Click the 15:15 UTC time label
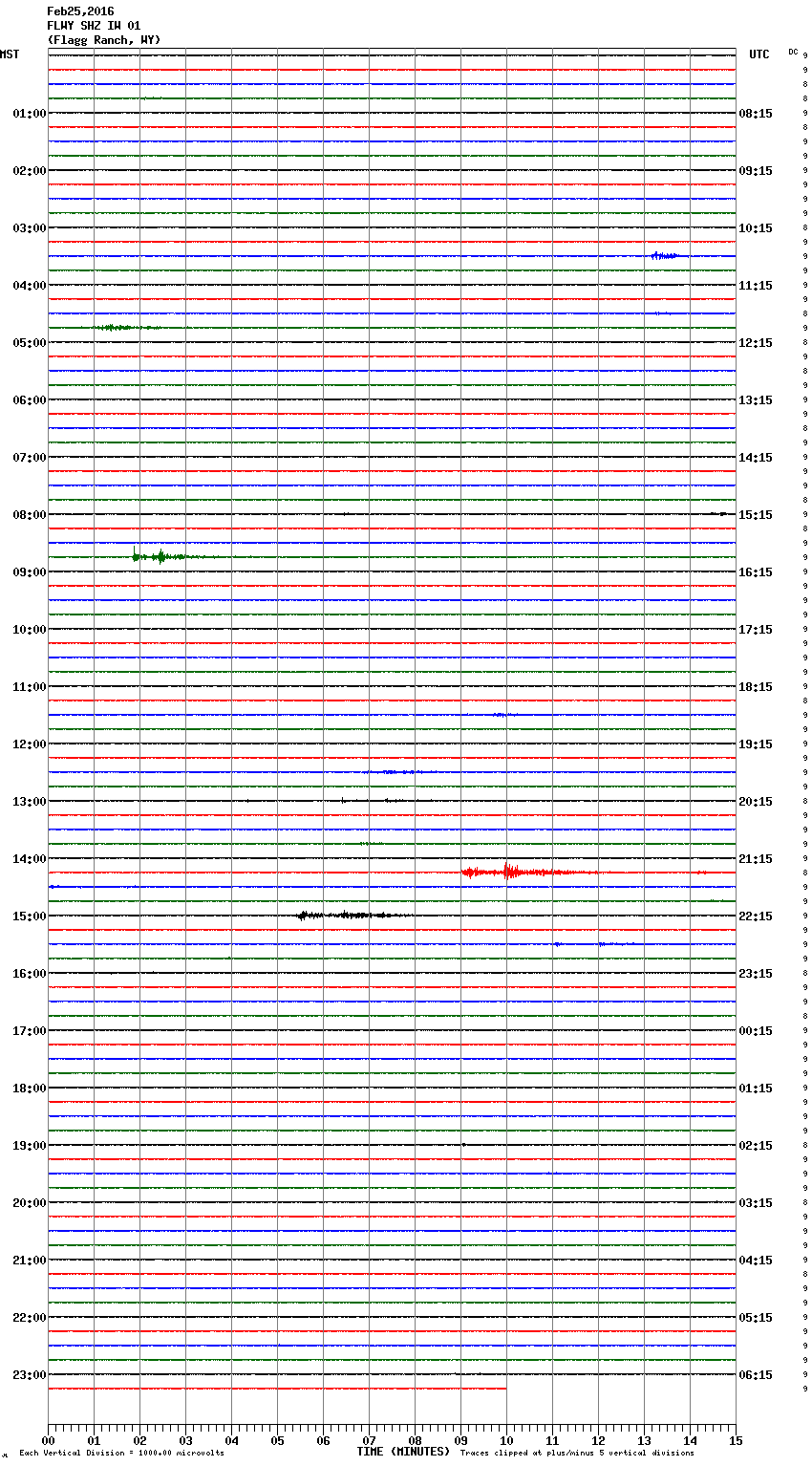812x1466 pixels. 756,515
